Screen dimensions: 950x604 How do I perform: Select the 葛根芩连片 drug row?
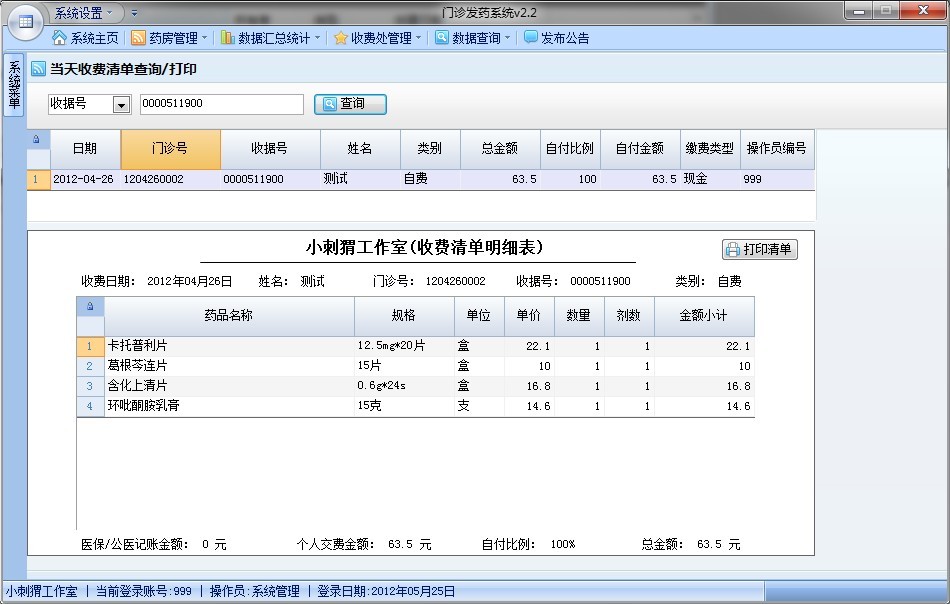tap(416, 366)
